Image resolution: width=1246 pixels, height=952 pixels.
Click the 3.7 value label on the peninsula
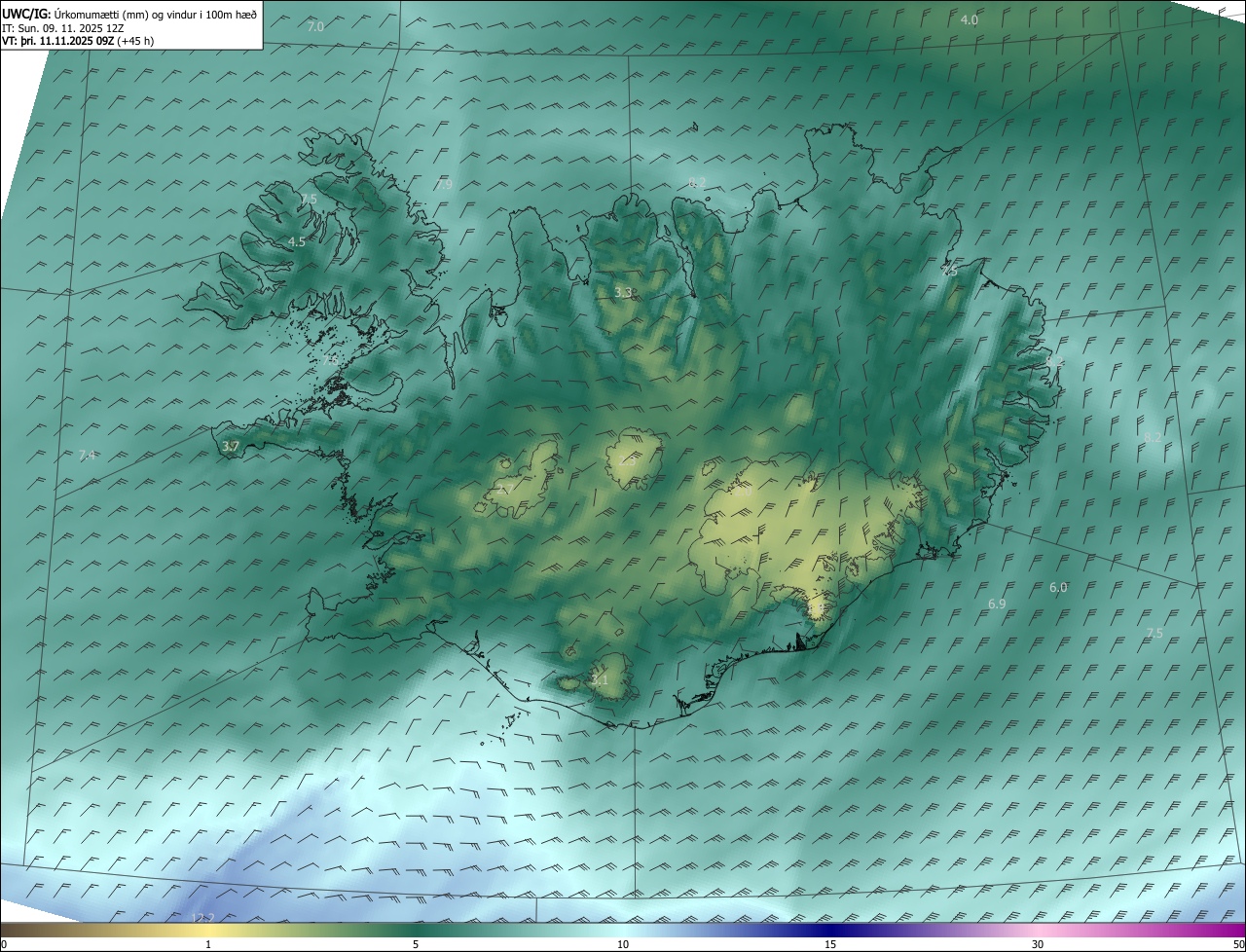(x=231, y=447)
